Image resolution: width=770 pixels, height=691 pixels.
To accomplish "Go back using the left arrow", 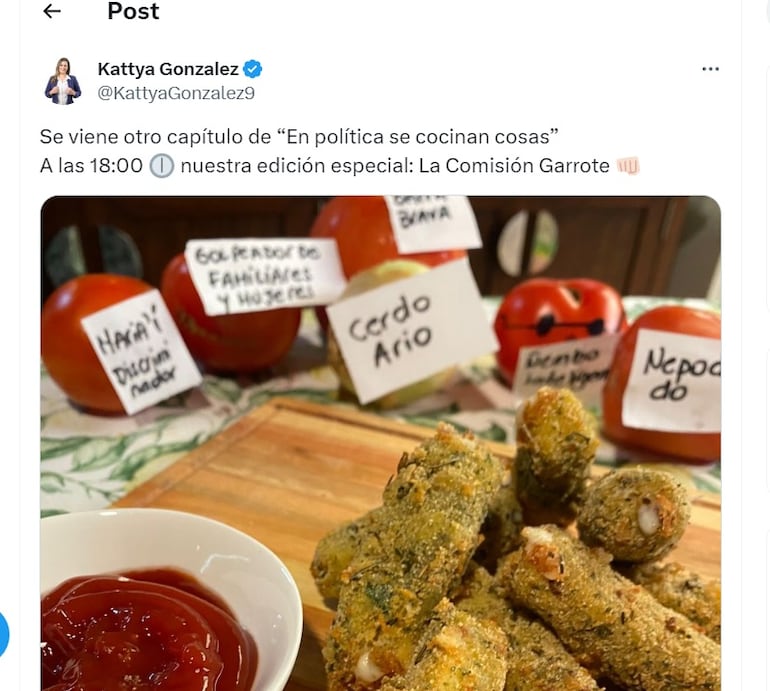I will pyautogui.click(x=52, y=11).
